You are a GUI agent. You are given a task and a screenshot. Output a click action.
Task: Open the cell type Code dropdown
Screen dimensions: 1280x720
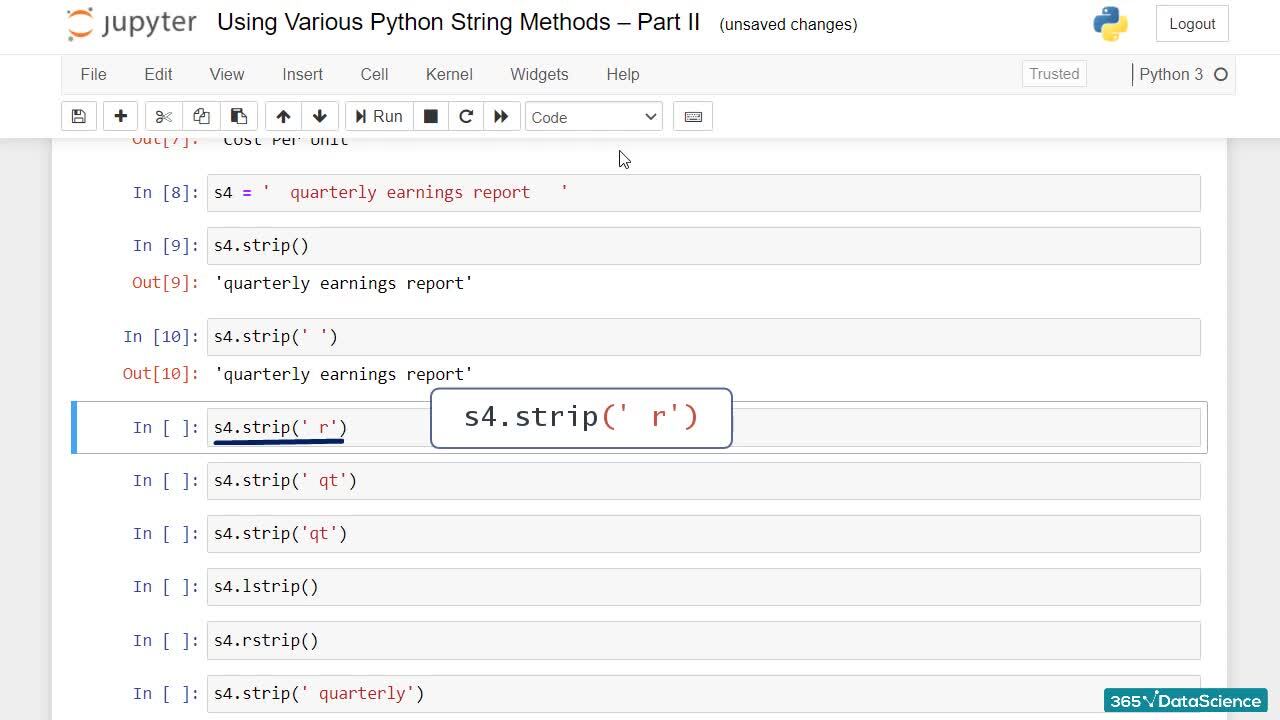pos(594,117)
